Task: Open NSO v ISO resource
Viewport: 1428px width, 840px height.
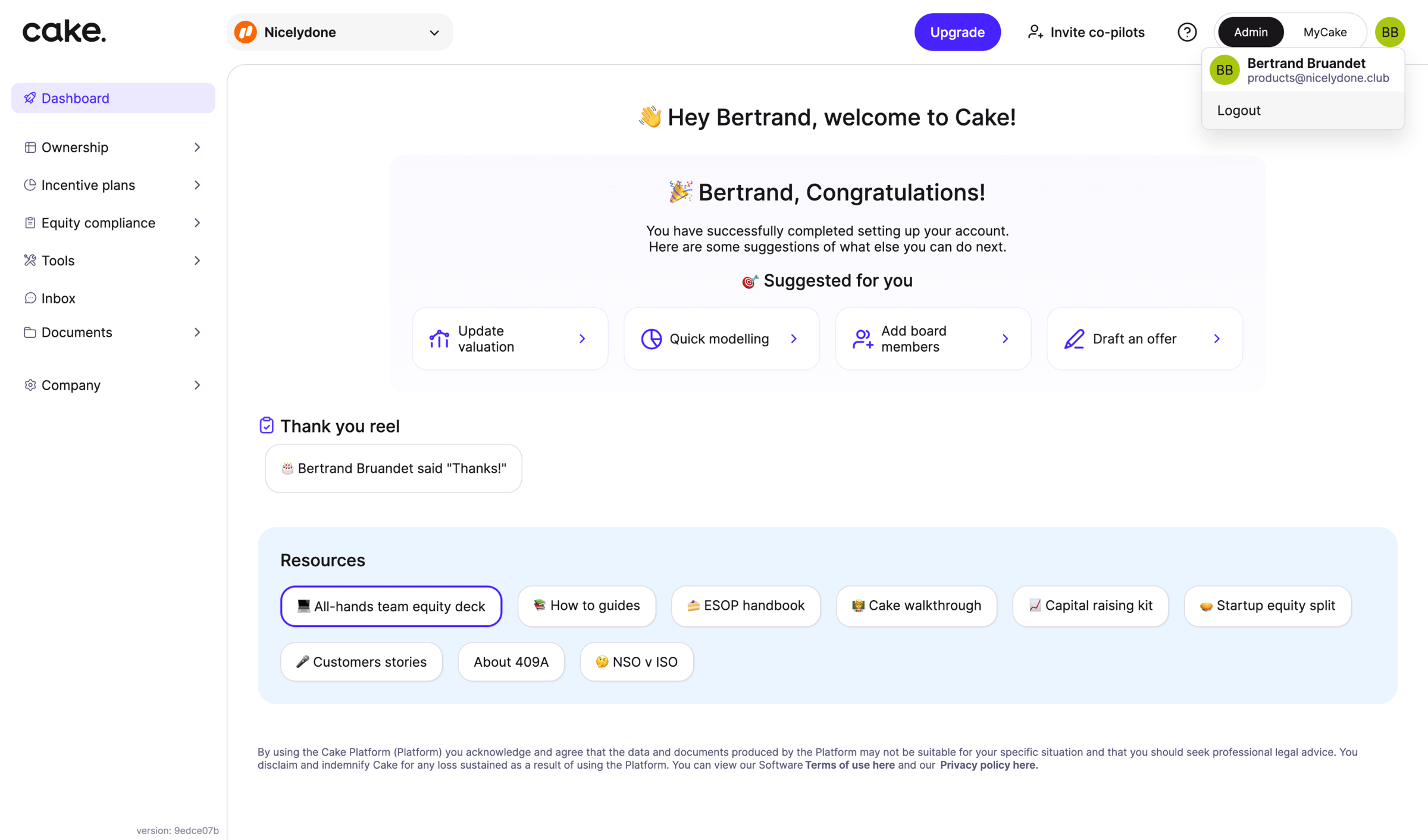Action: (637, 662)
